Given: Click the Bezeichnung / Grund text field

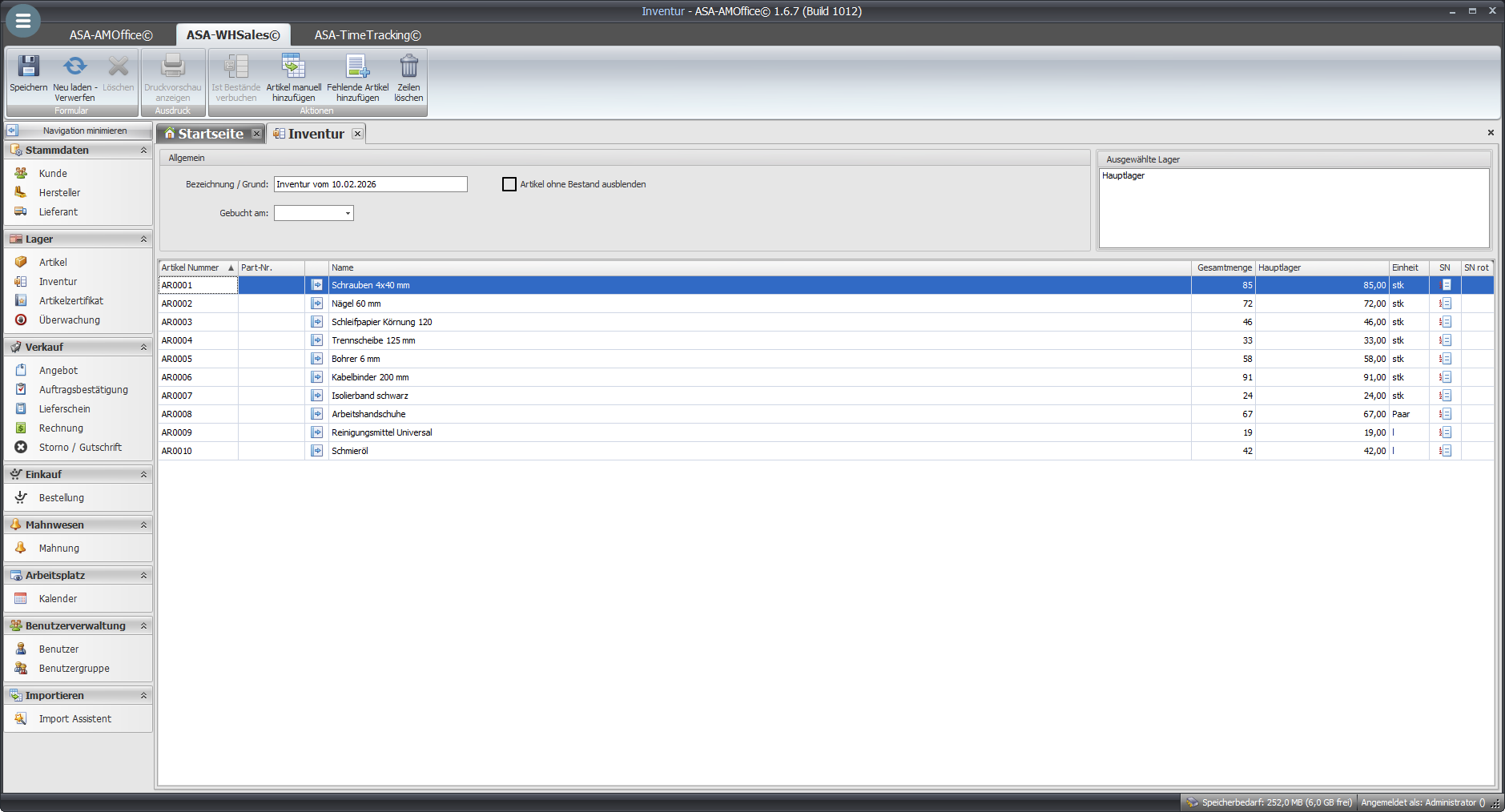Looking at the screenshot, I should click(370, 184).
